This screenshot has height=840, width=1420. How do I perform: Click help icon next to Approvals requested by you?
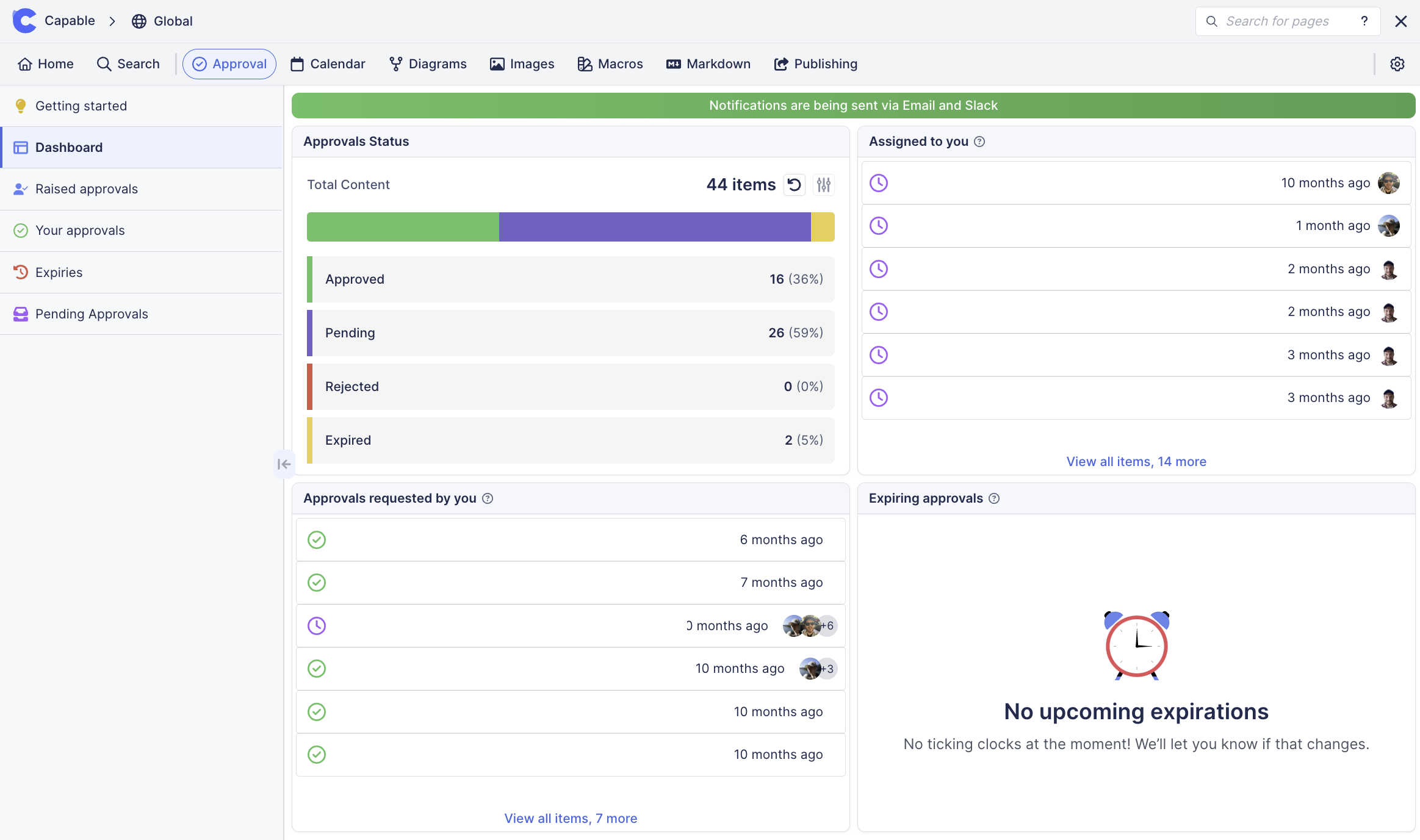tap(488, 498)
